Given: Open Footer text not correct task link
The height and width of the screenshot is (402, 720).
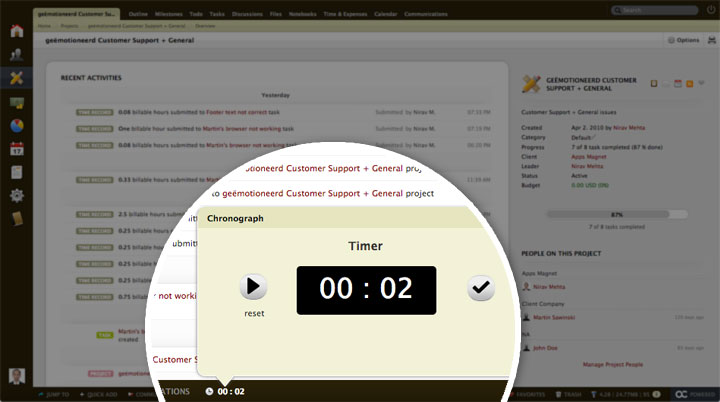Looking at the screenshot, I should [237, 112].
